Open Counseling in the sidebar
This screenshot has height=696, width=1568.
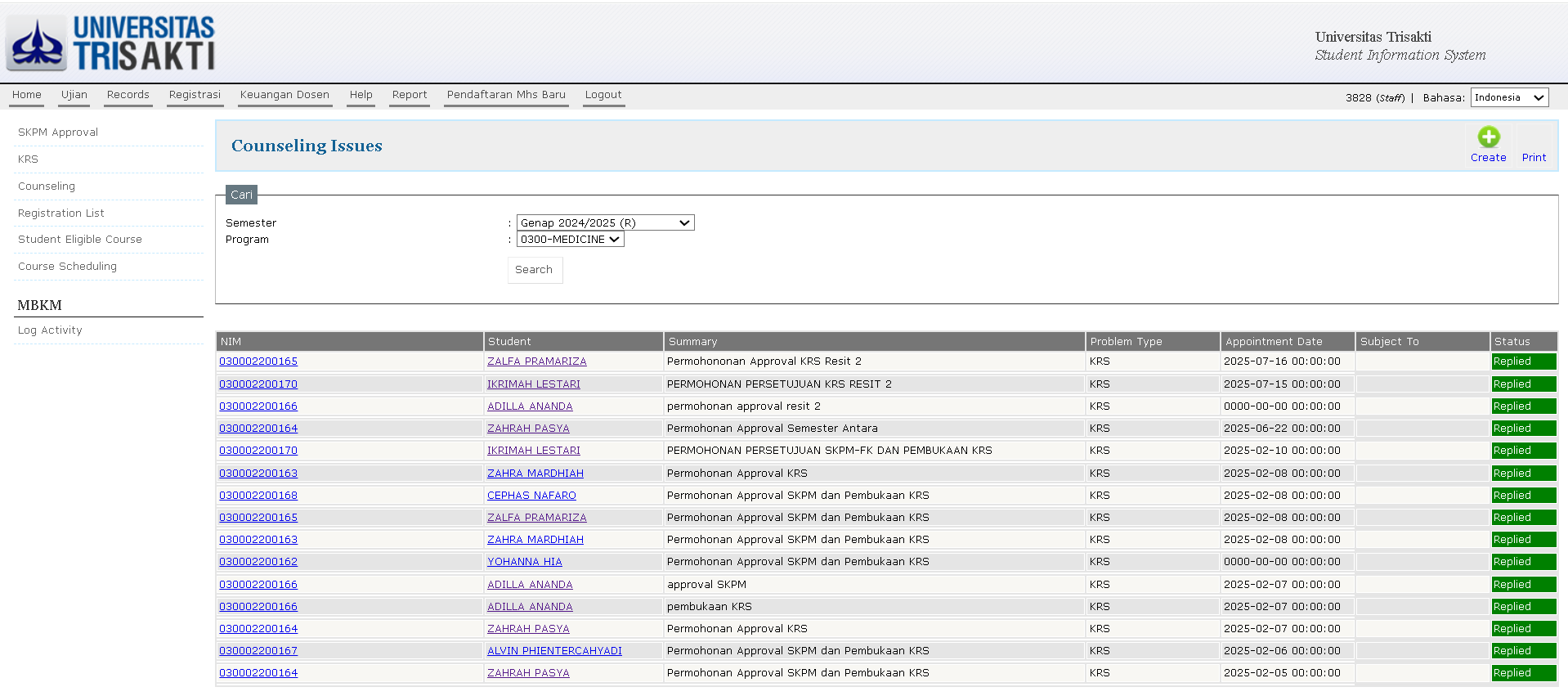point(47,186)
